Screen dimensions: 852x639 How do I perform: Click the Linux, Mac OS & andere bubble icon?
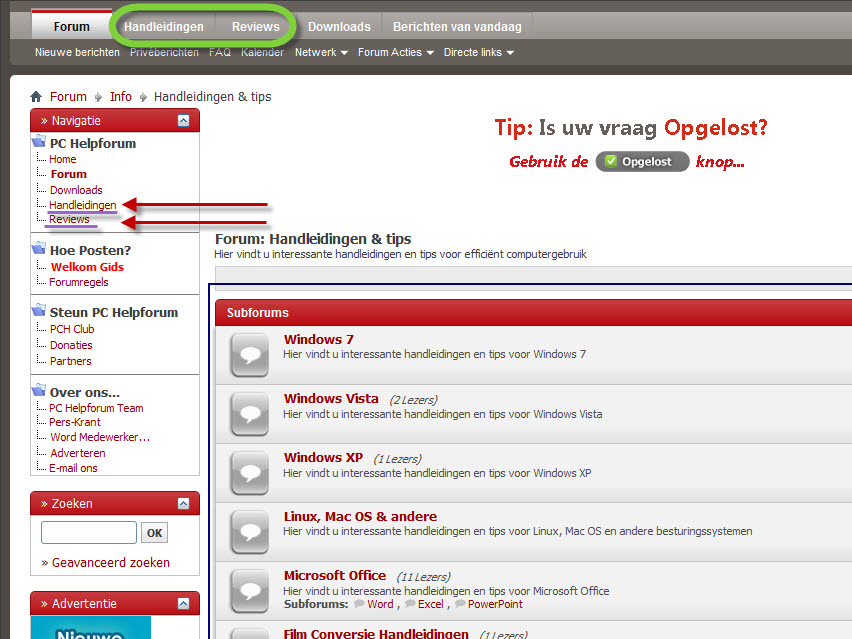(x=250, y=532)
